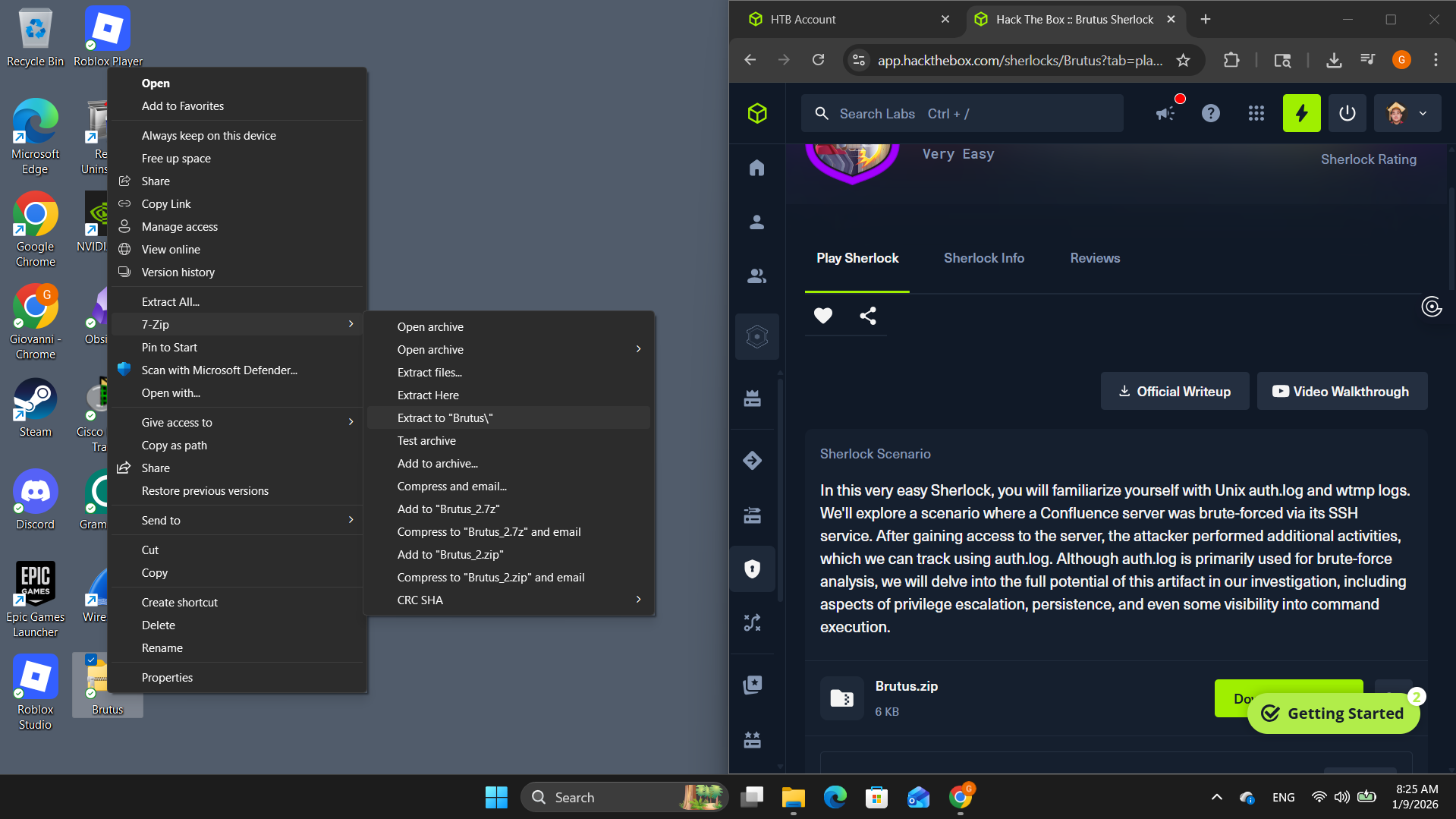Open the Video Walkthrough
The height and width of the screenshot is (819, 1456).
[1342, 392]
